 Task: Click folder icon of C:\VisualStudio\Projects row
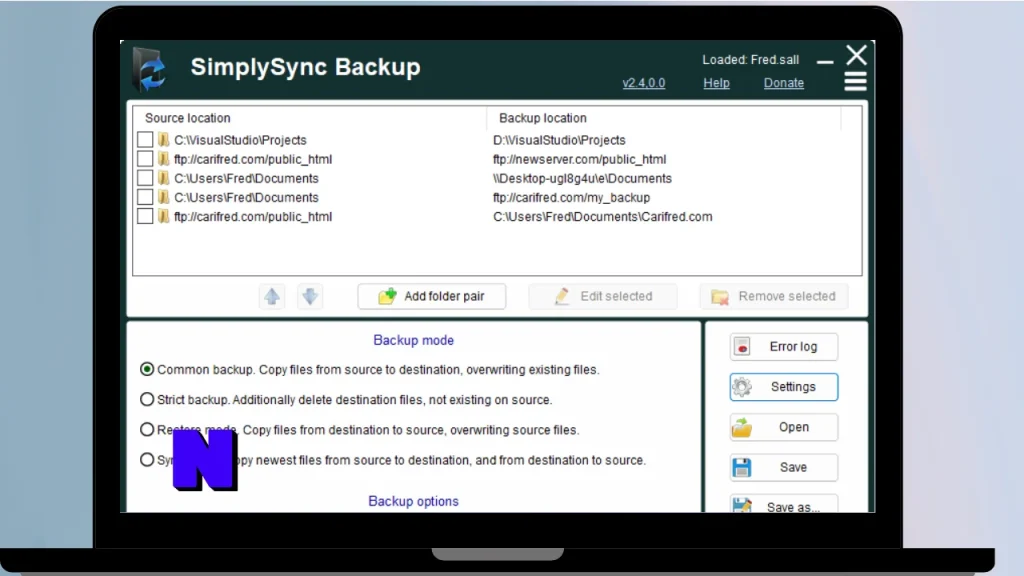click(163, 140)
